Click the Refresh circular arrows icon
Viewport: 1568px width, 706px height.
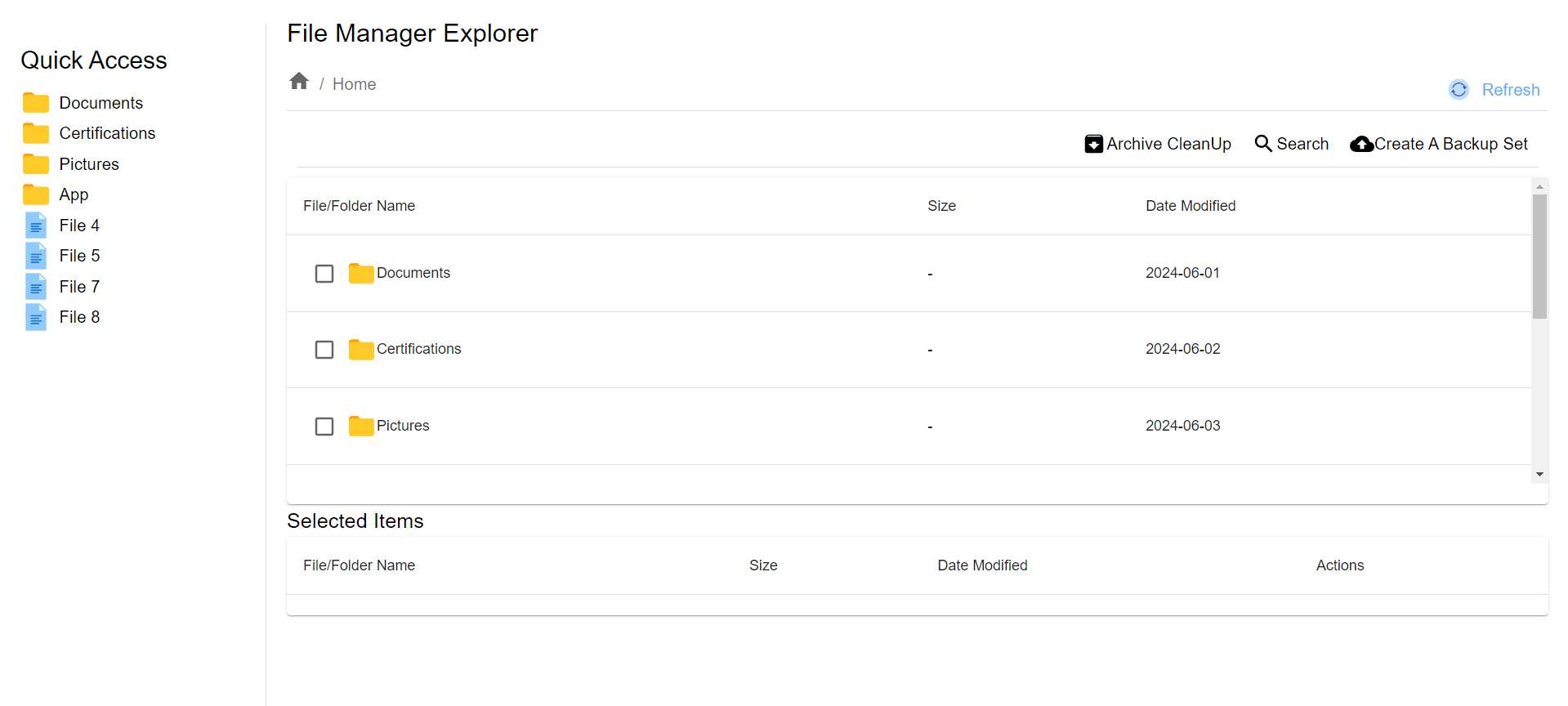click(1459, 90)
